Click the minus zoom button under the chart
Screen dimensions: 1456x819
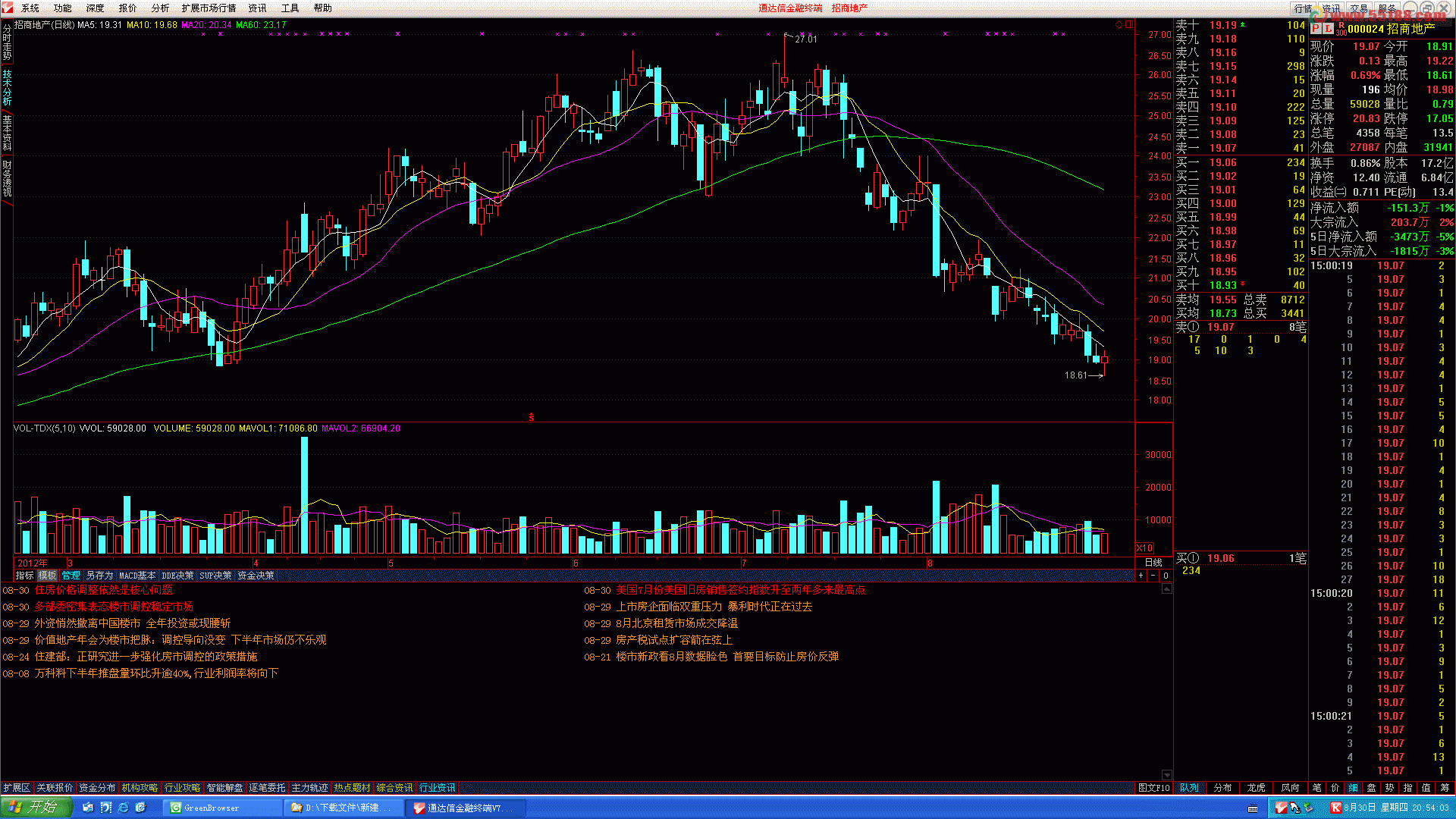pos(1153,576)
